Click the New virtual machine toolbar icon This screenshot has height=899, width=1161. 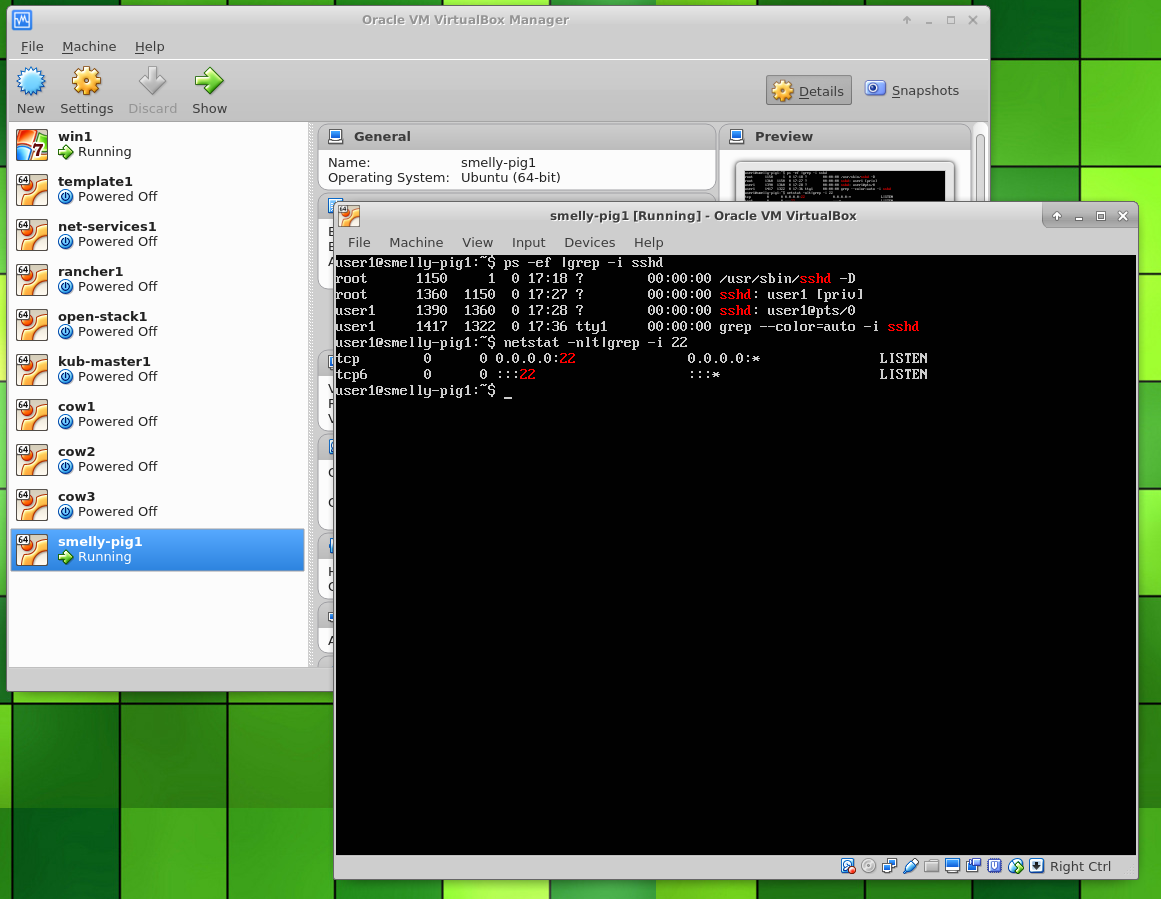(31, 90)
